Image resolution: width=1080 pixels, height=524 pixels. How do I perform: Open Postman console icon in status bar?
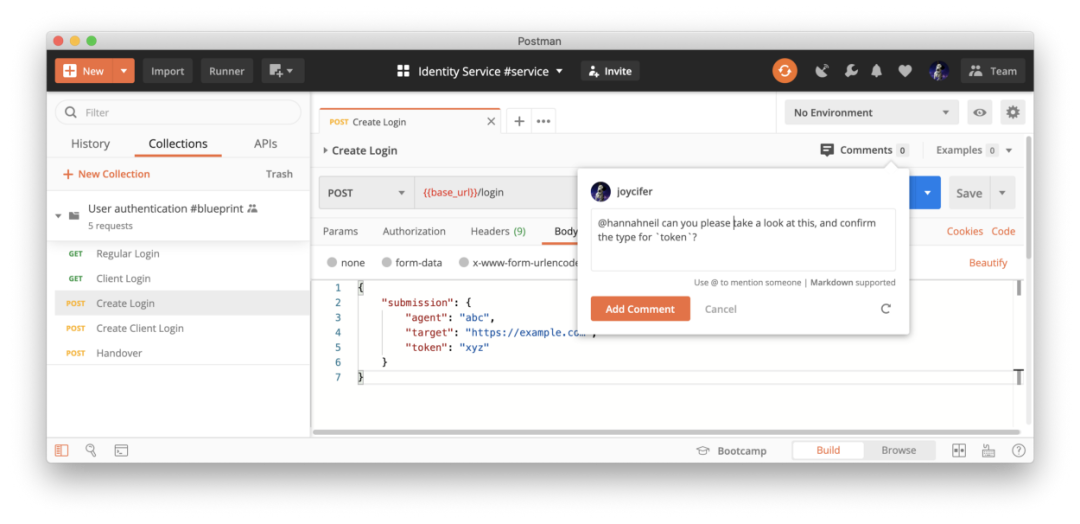(x=121, y=451)
